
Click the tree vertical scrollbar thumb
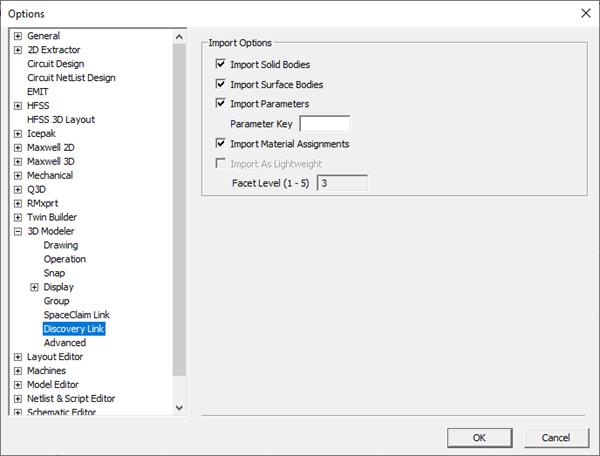(179, 210)
